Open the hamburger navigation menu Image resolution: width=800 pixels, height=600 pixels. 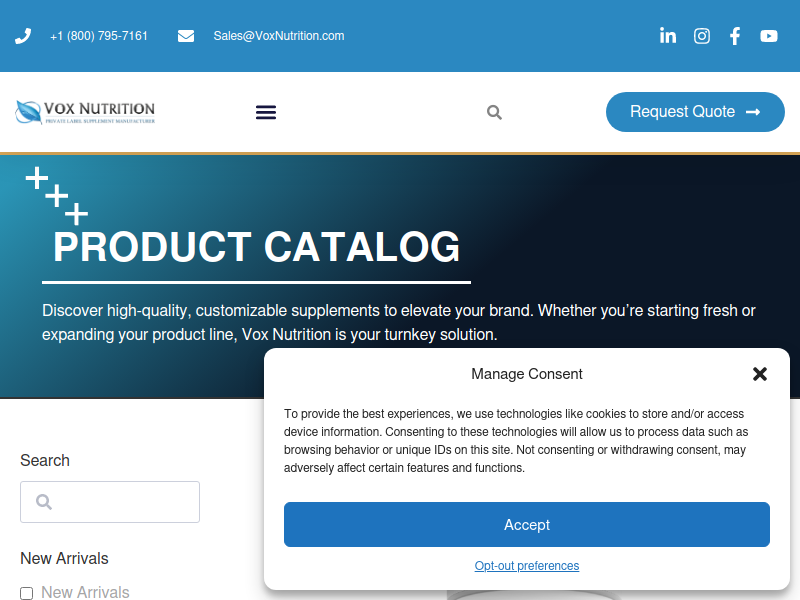pyautogui.click(x=266, y=112)
